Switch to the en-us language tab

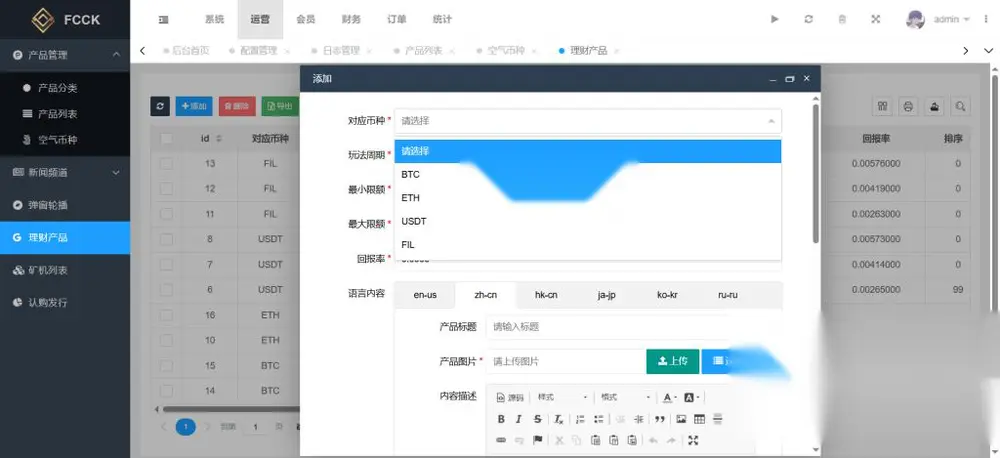425,295
